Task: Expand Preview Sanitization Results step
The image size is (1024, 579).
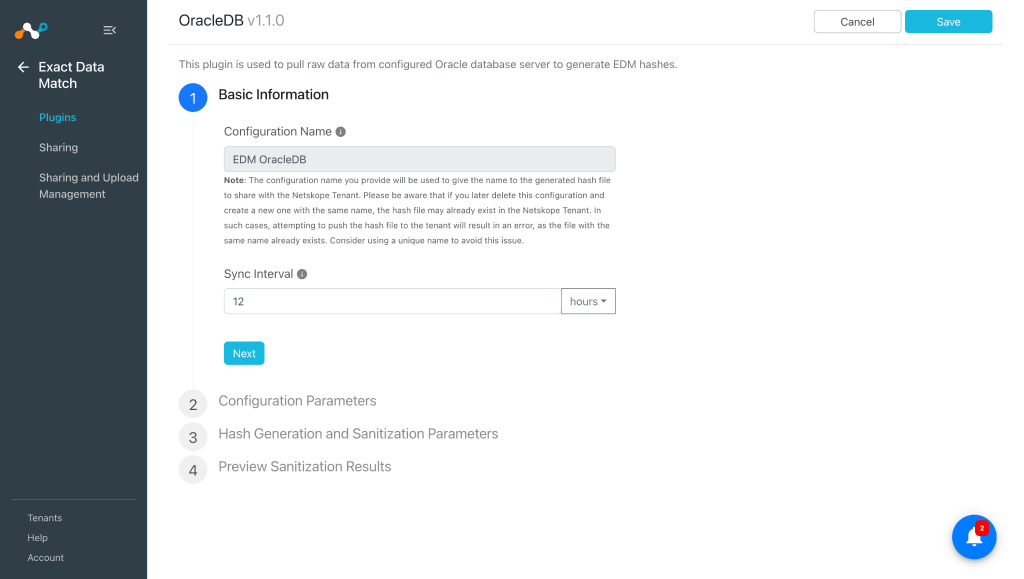Action: (x=304, y=467)
